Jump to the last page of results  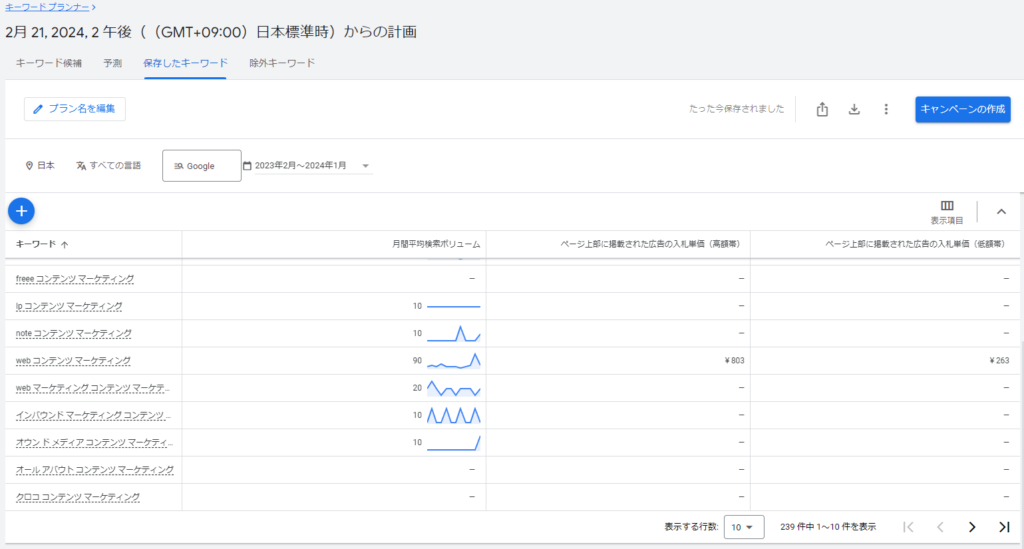(1004, 527)
